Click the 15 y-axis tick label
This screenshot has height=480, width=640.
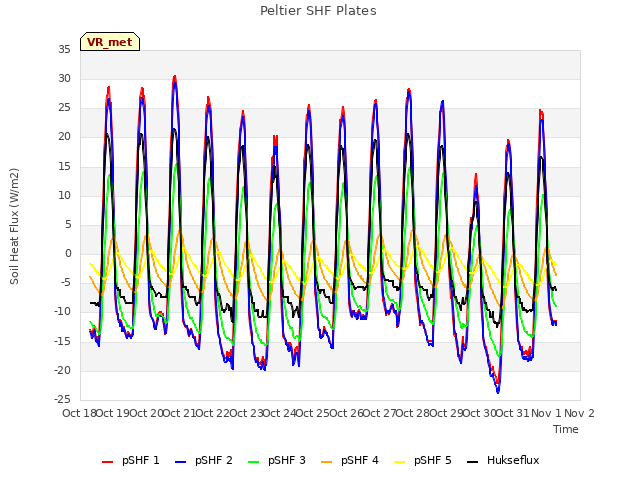64,167
